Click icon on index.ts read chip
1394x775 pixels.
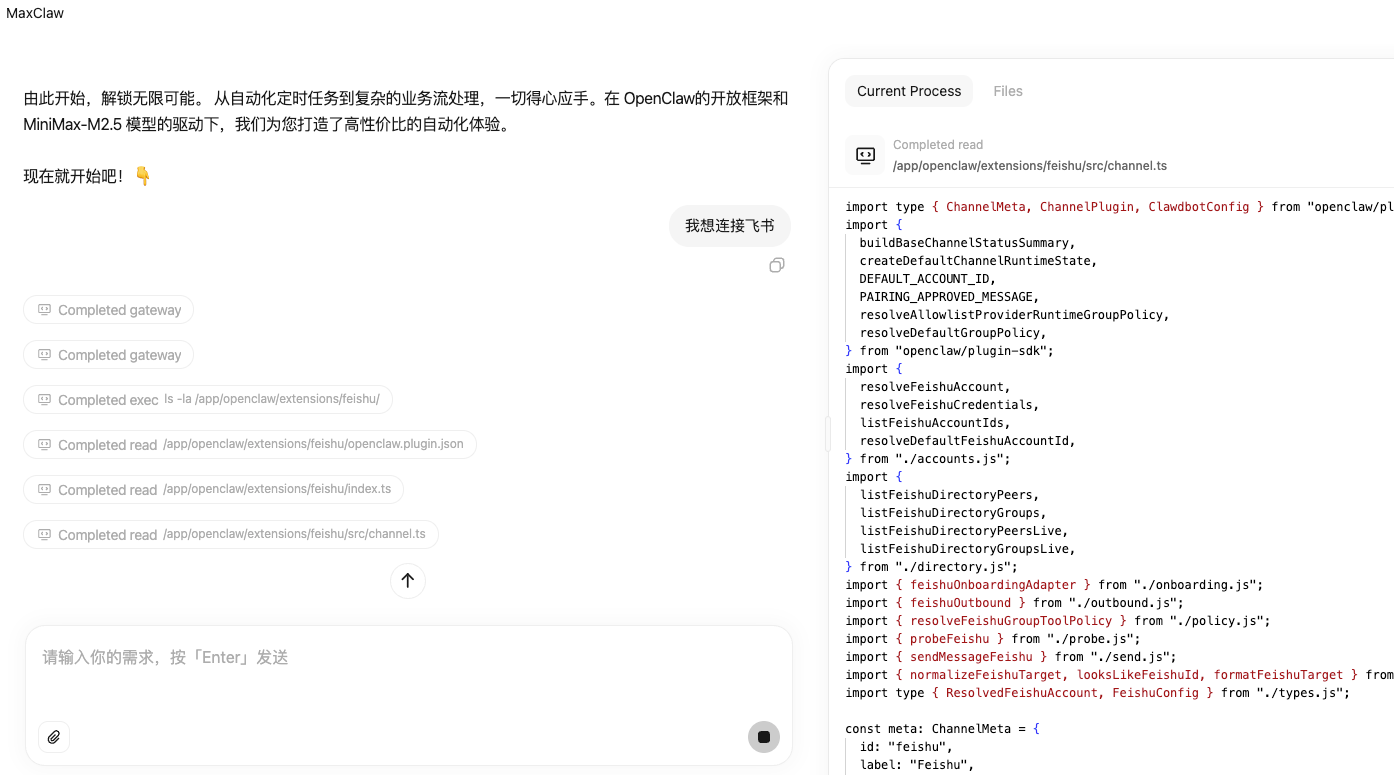point(44,490)
